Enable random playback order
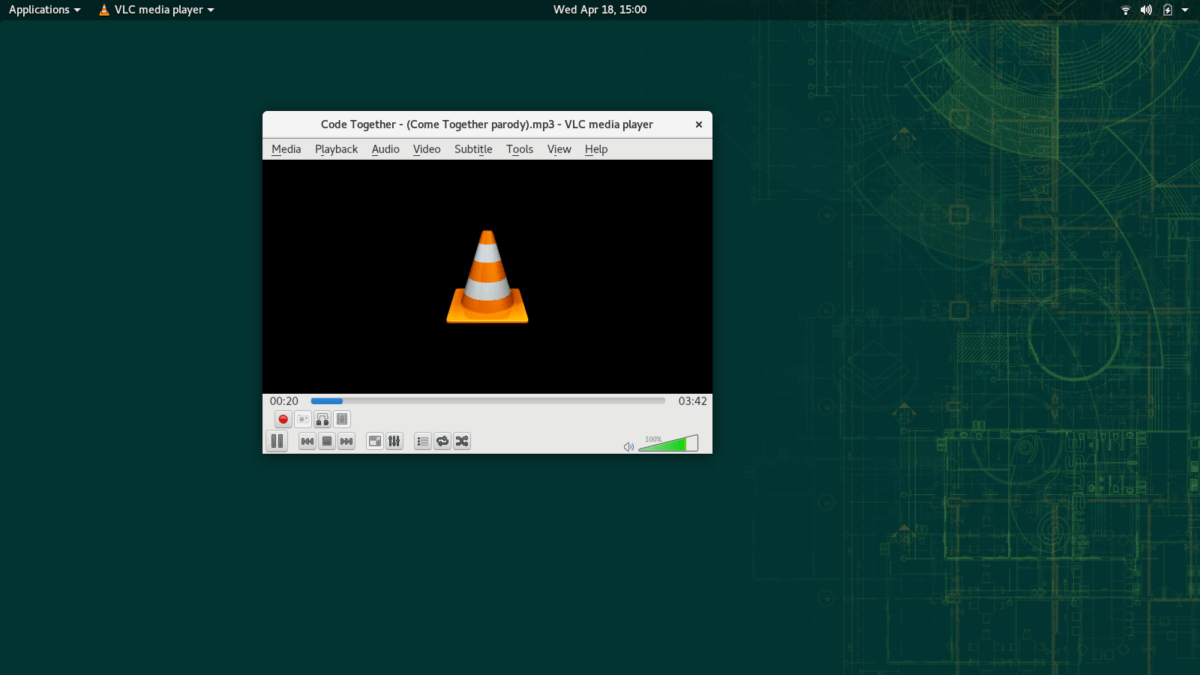Image resolution: width=1200 pixels, height=675 pixels. [x=461, y=441]
